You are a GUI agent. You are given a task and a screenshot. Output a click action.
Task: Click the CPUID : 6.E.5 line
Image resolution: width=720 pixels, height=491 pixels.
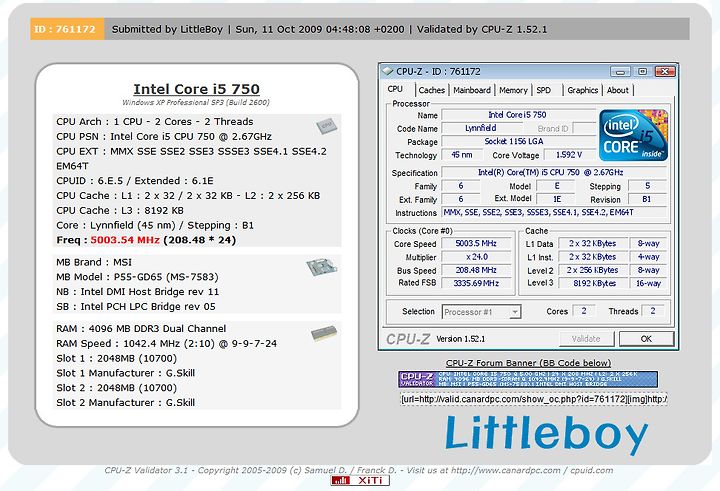point(135,181)
